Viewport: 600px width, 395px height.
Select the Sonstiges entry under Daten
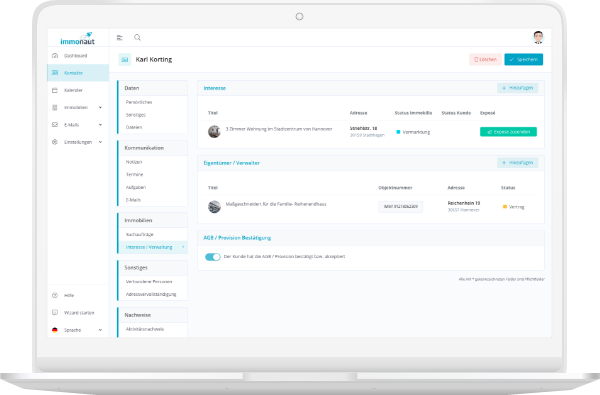136,115
